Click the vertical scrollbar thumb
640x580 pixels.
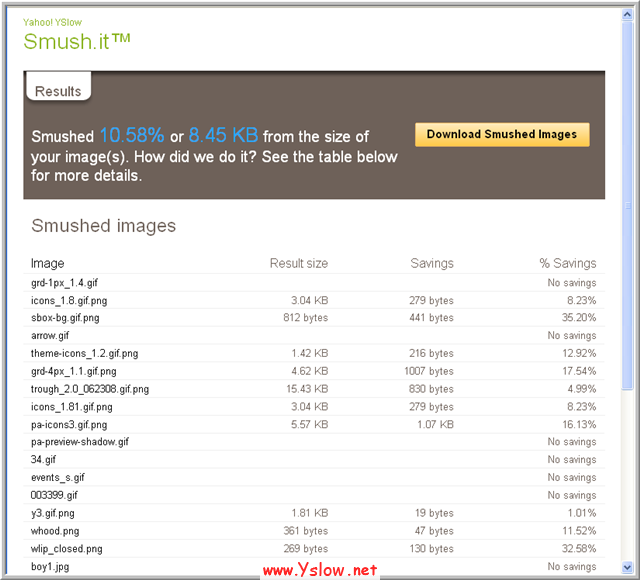coord(627,205)
